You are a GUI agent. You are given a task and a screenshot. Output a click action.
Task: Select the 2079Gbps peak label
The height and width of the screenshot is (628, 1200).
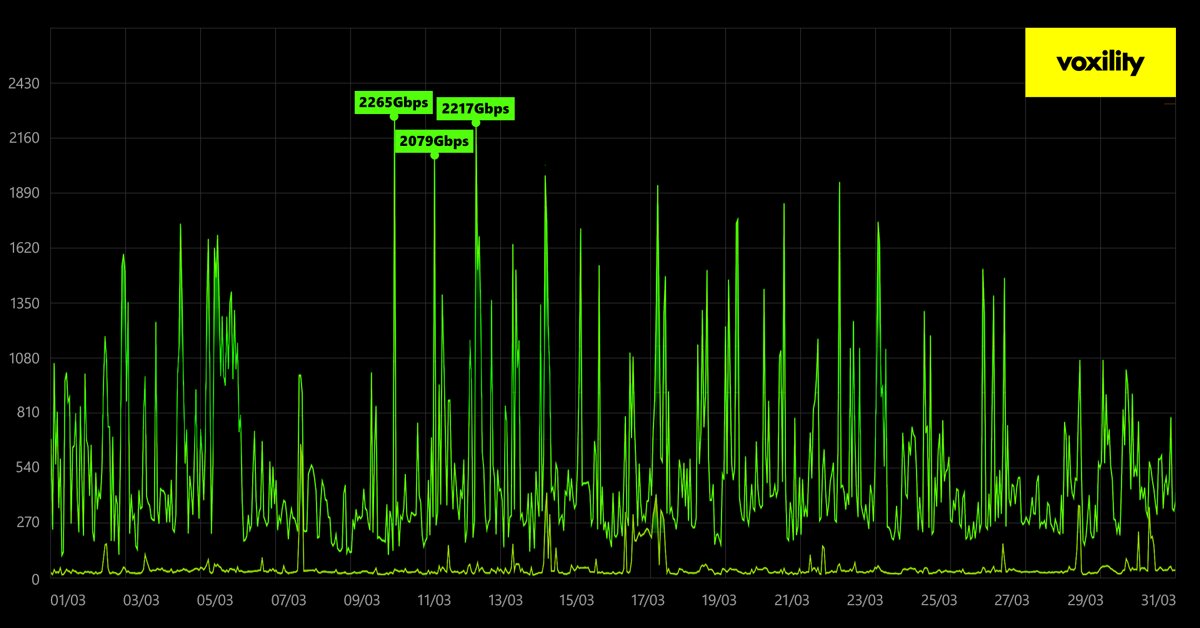(434, 141)
